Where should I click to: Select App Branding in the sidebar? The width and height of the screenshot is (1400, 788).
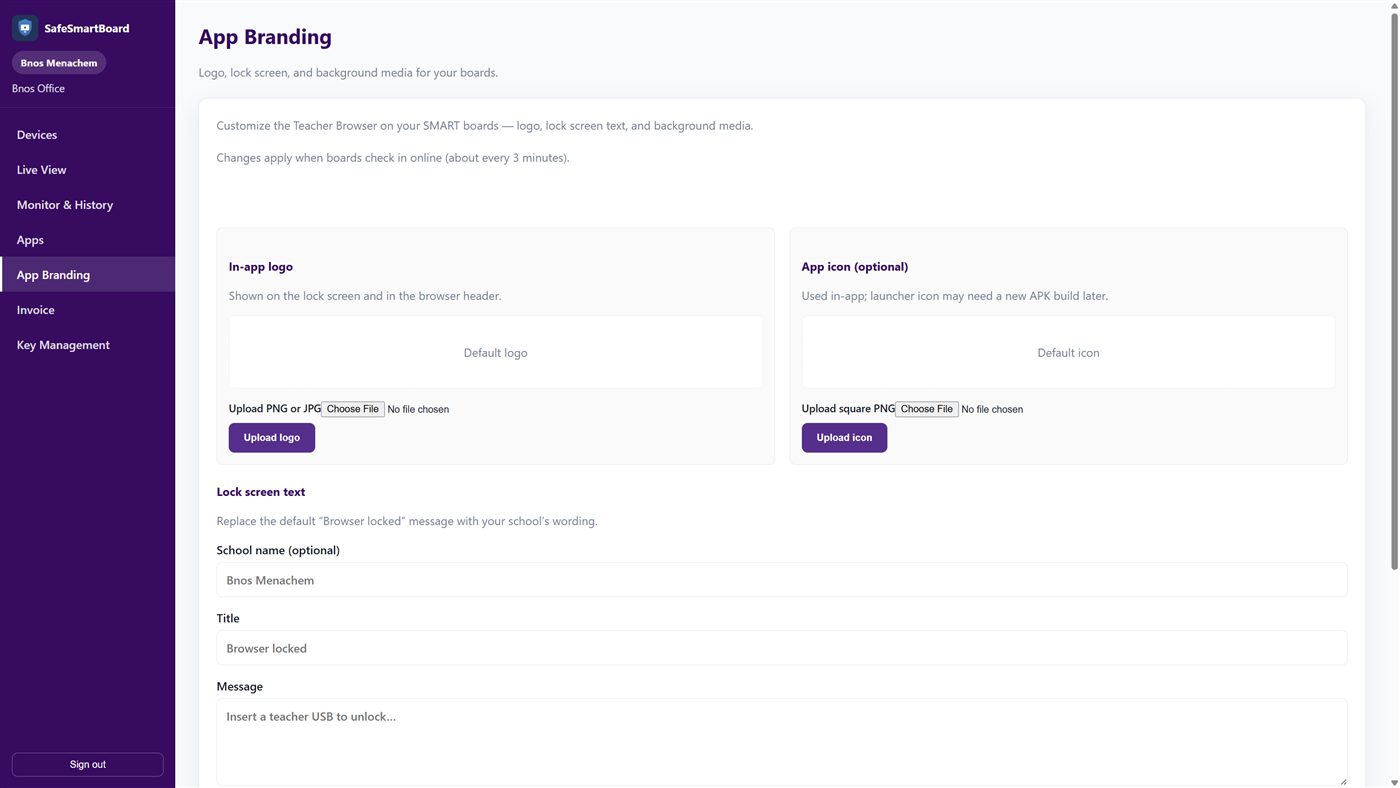coord(87,275)
